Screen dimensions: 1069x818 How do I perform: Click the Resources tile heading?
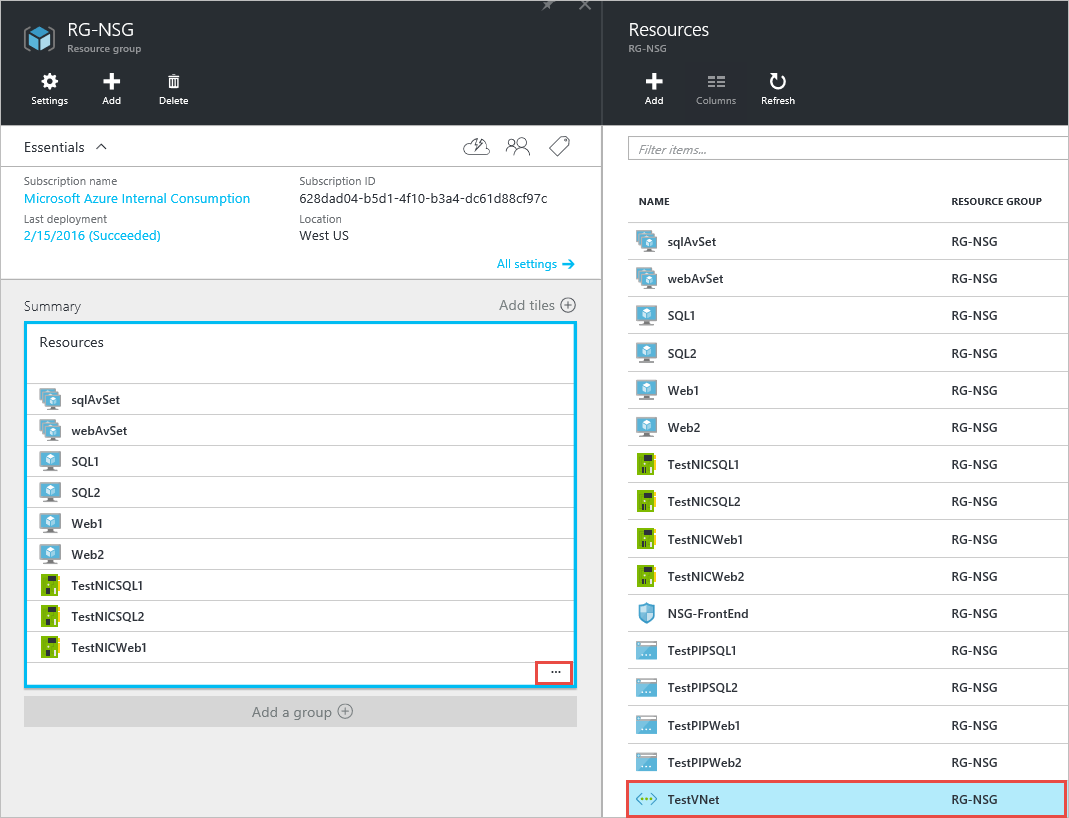point(72,342)
